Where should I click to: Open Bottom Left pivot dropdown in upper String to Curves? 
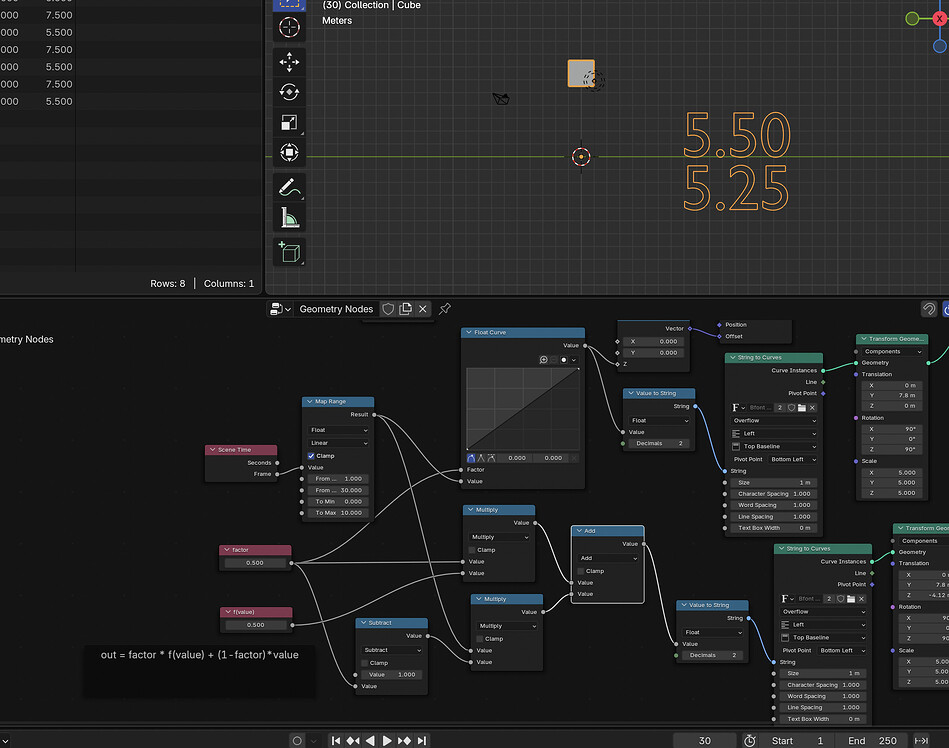792,460
